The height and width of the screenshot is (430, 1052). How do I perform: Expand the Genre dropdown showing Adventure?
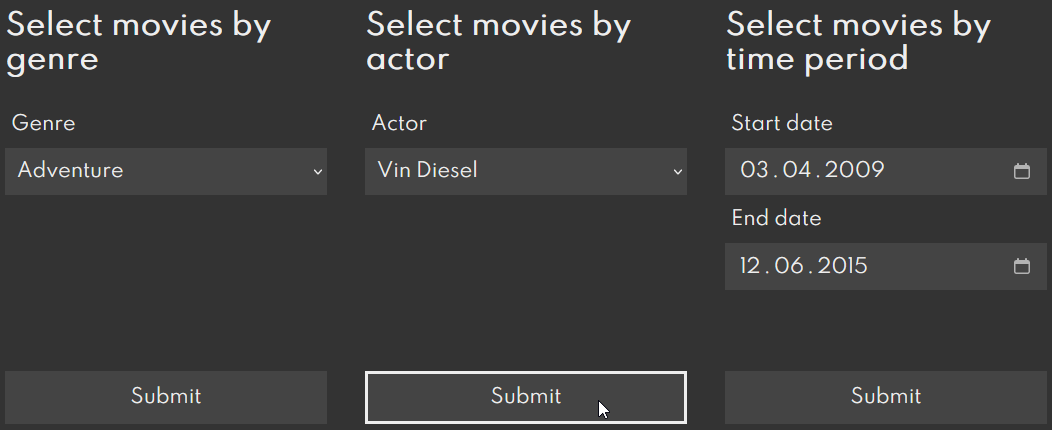tap(165, 171)
